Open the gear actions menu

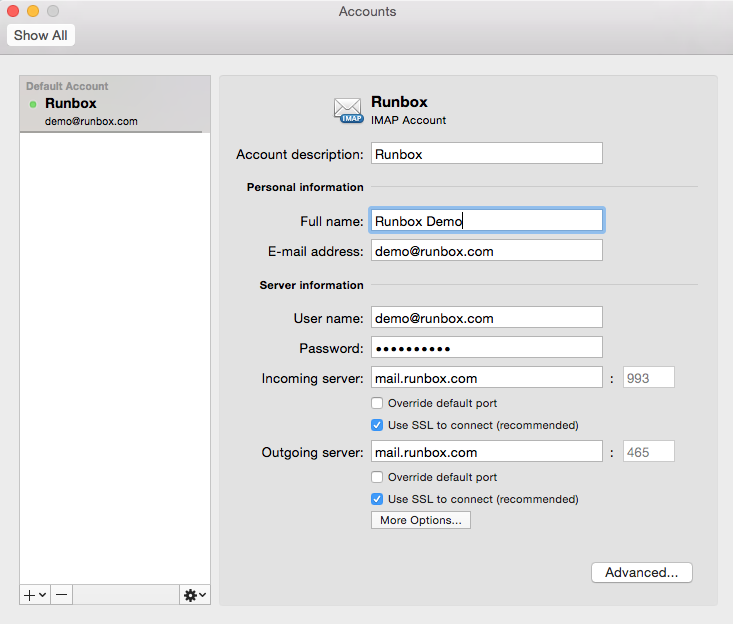pos(195,594)
